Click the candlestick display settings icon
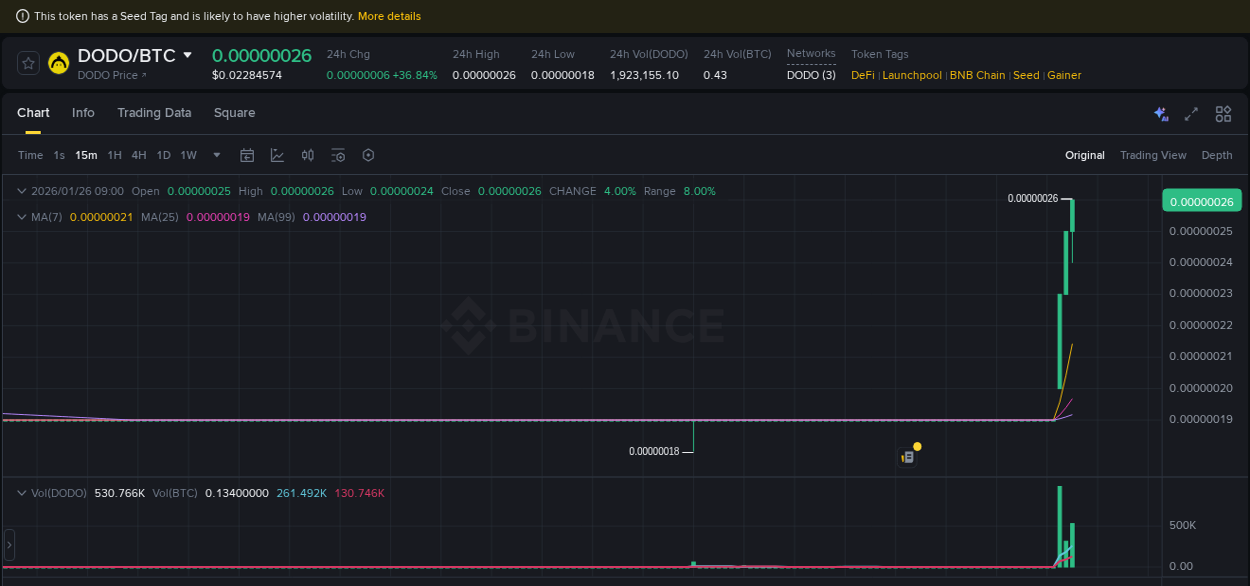1250x586 pixels. tap(307, 155)
